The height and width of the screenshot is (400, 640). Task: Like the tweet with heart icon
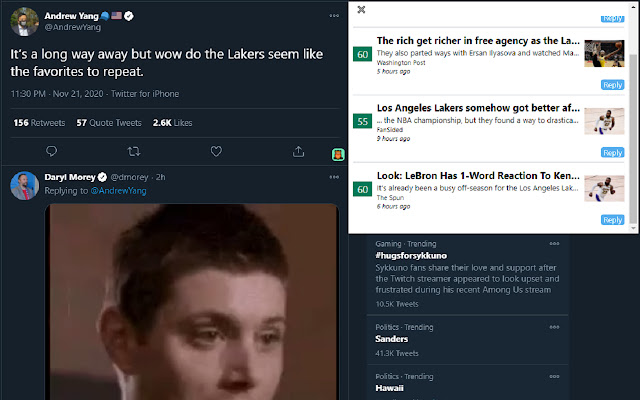tap(216, 151)
